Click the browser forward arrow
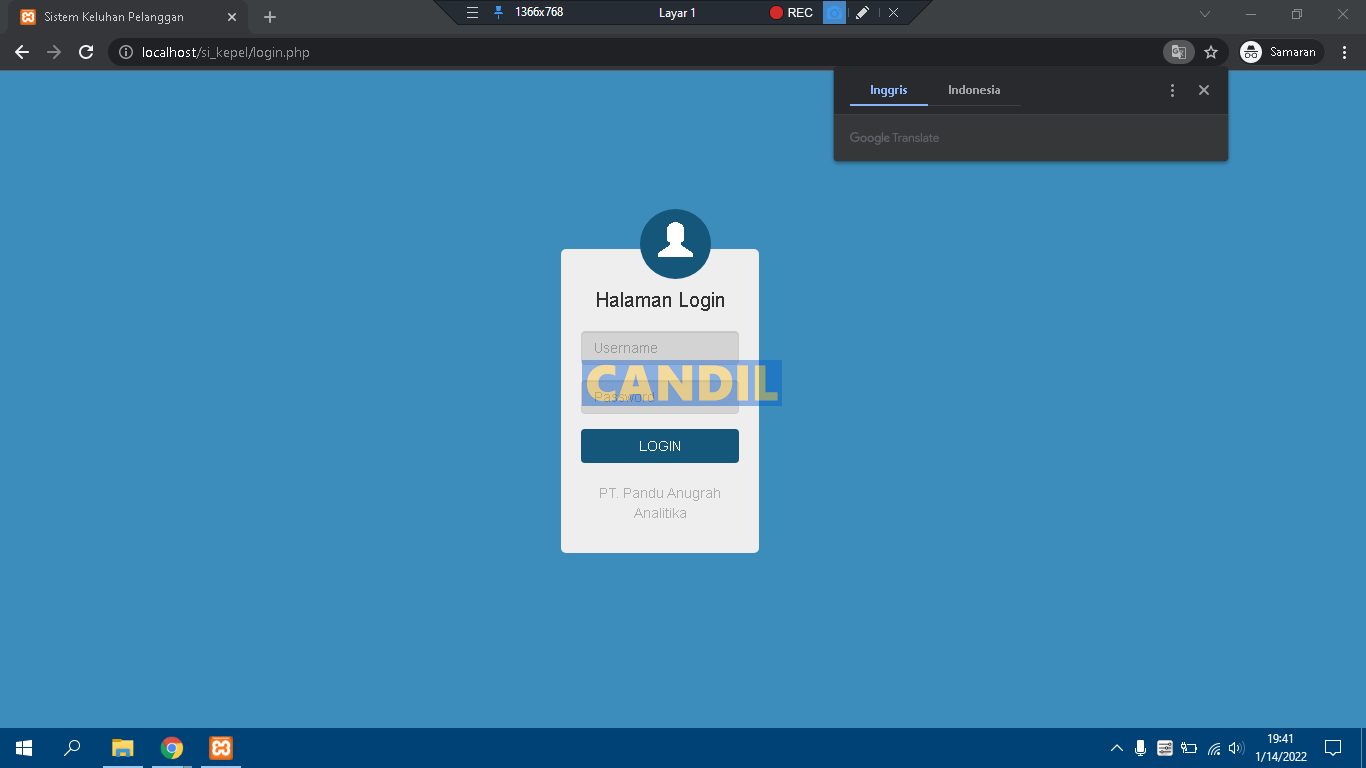This screenshot has width=1366, height=768. coord(54,52)
